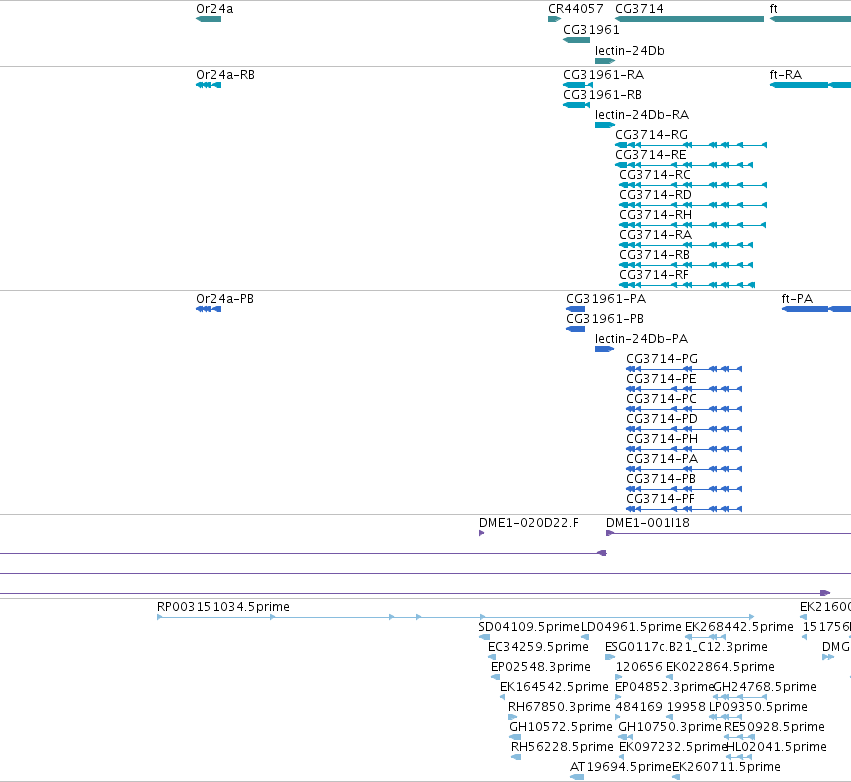Select the CG3714 gene bar

689,19
